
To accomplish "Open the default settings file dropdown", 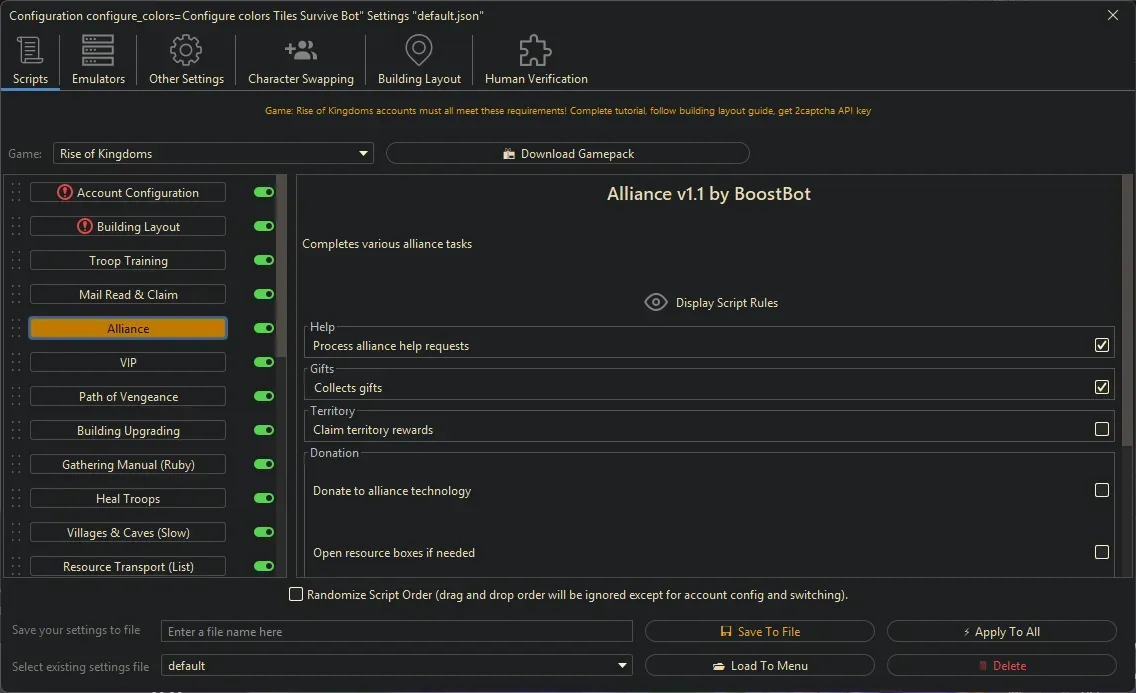I will (x=622, y=665).
